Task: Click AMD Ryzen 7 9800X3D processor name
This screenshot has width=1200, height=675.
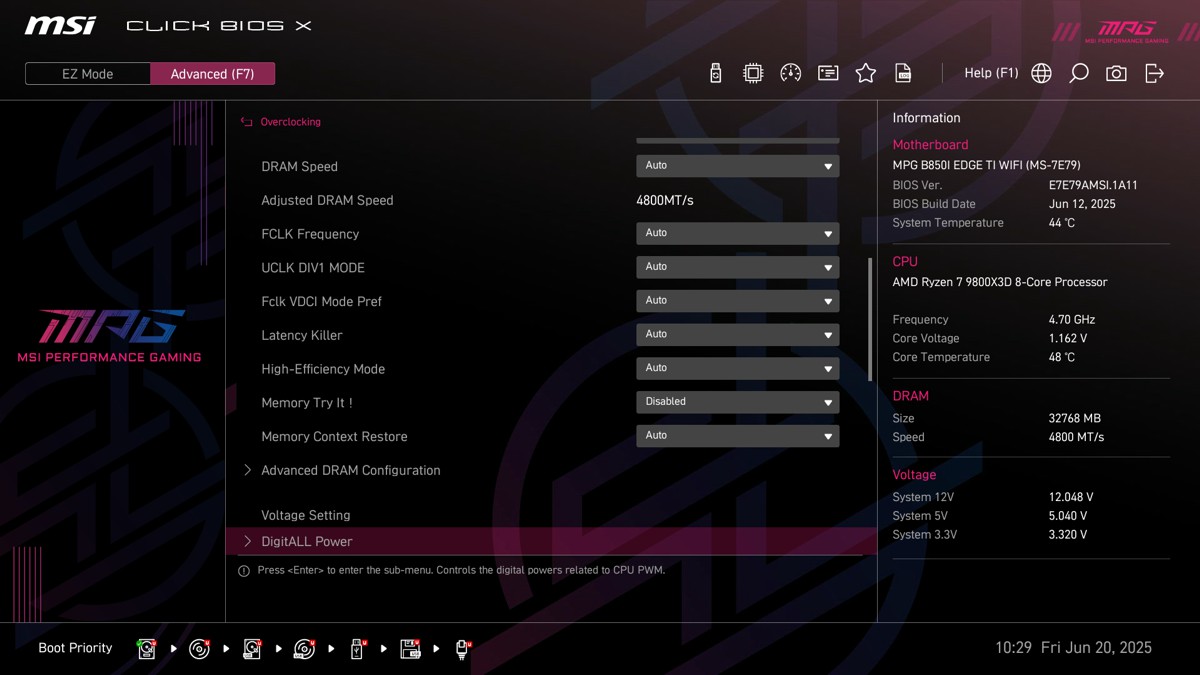Action: click(x=1000, y=282)
